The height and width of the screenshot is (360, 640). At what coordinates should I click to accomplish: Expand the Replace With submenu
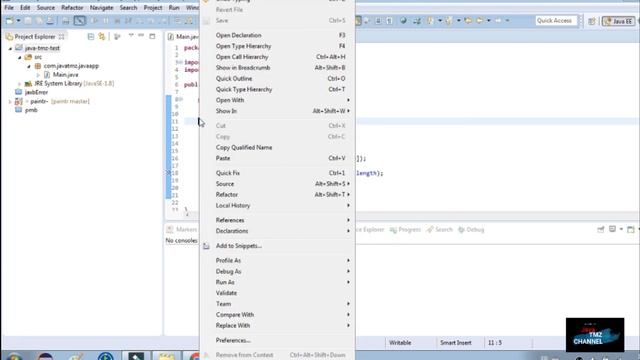point(278,326)
